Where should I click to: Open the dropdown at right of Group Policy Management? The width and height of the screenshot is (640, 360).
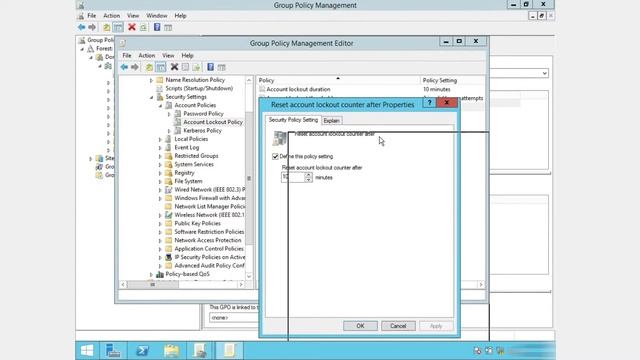point(544,73)
